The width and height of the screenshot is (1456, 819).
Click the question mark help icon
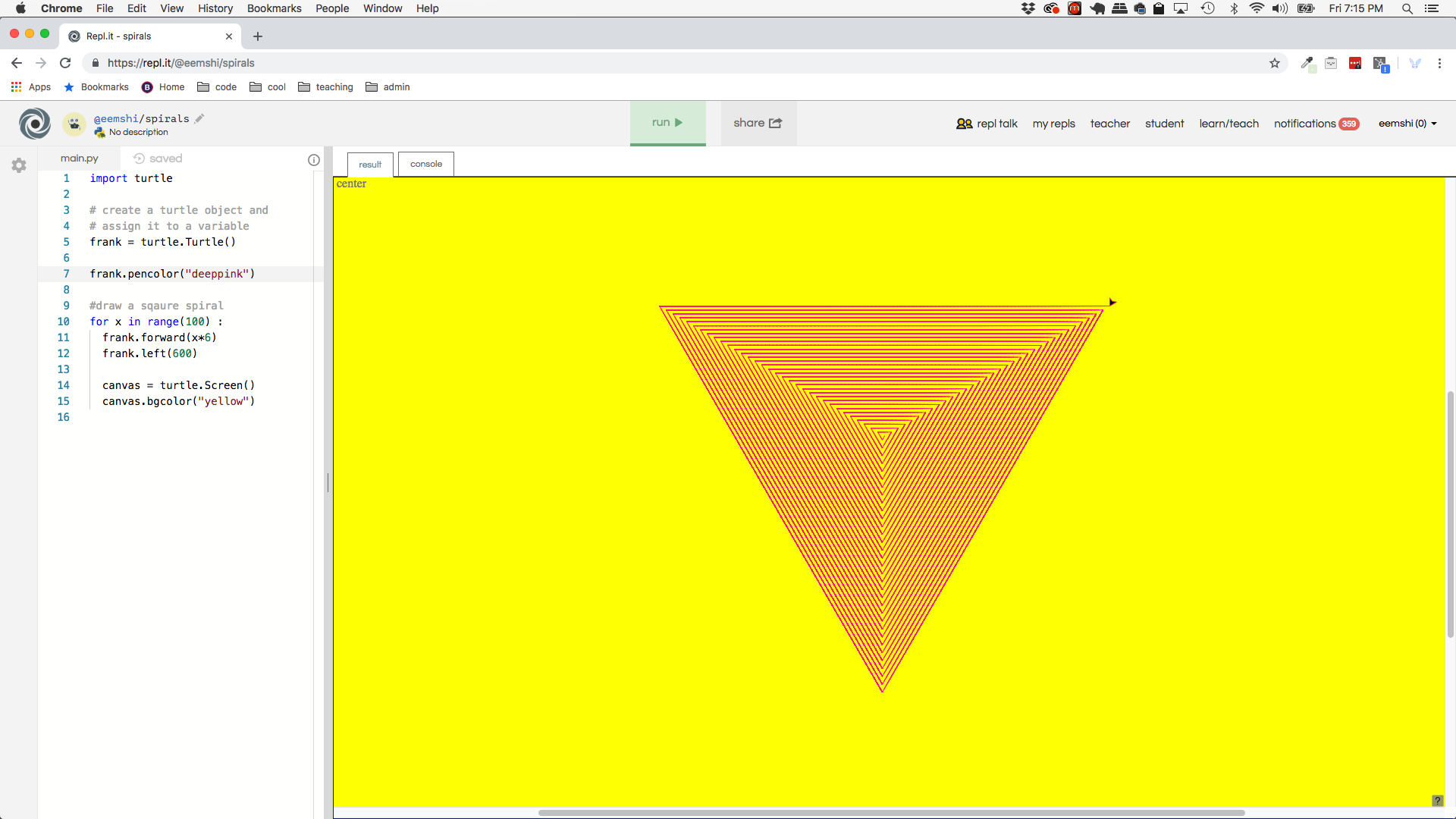point(1437,801)
